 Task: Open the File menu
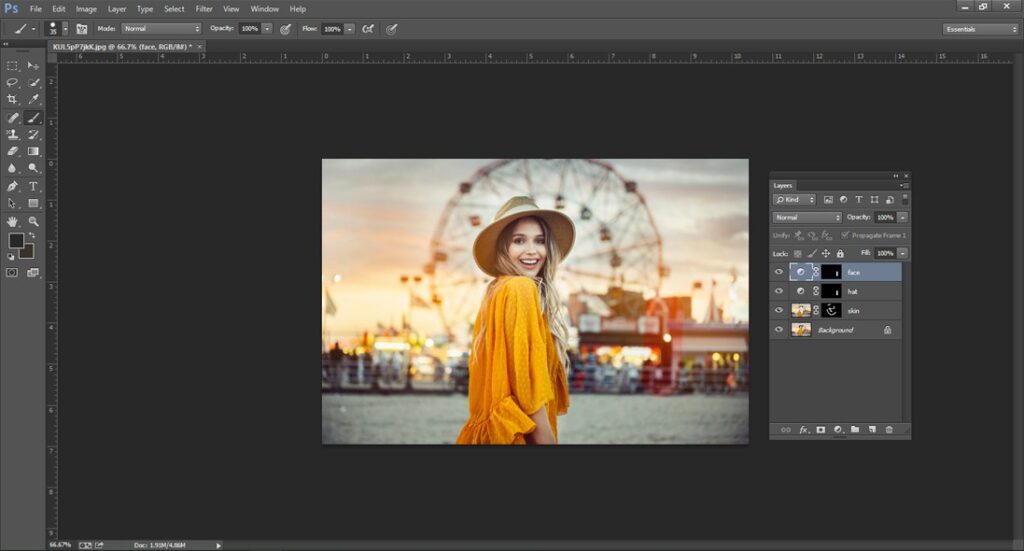point(35,9)
